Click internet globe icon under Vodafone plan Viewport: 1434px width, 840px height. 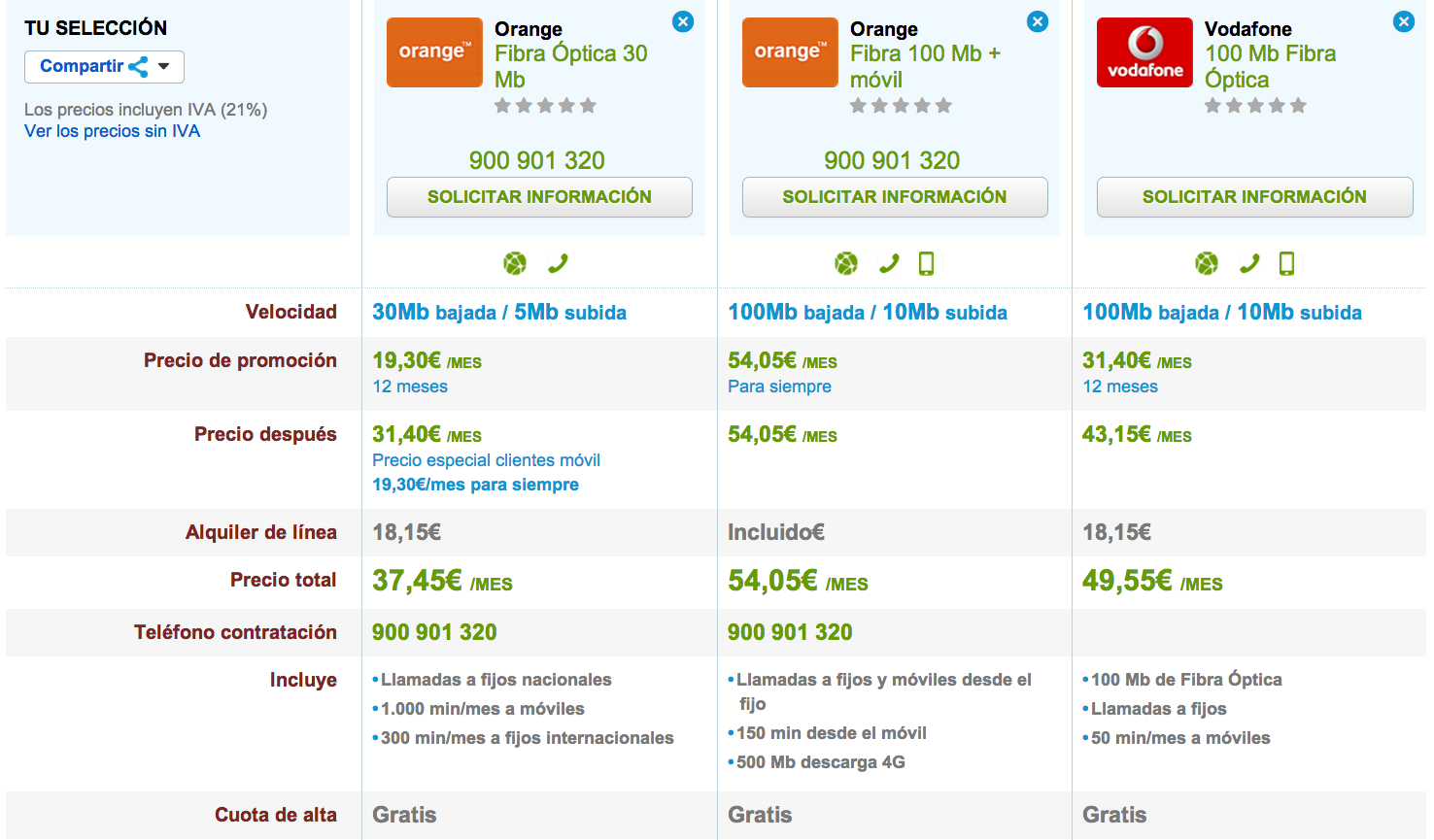1207,263
